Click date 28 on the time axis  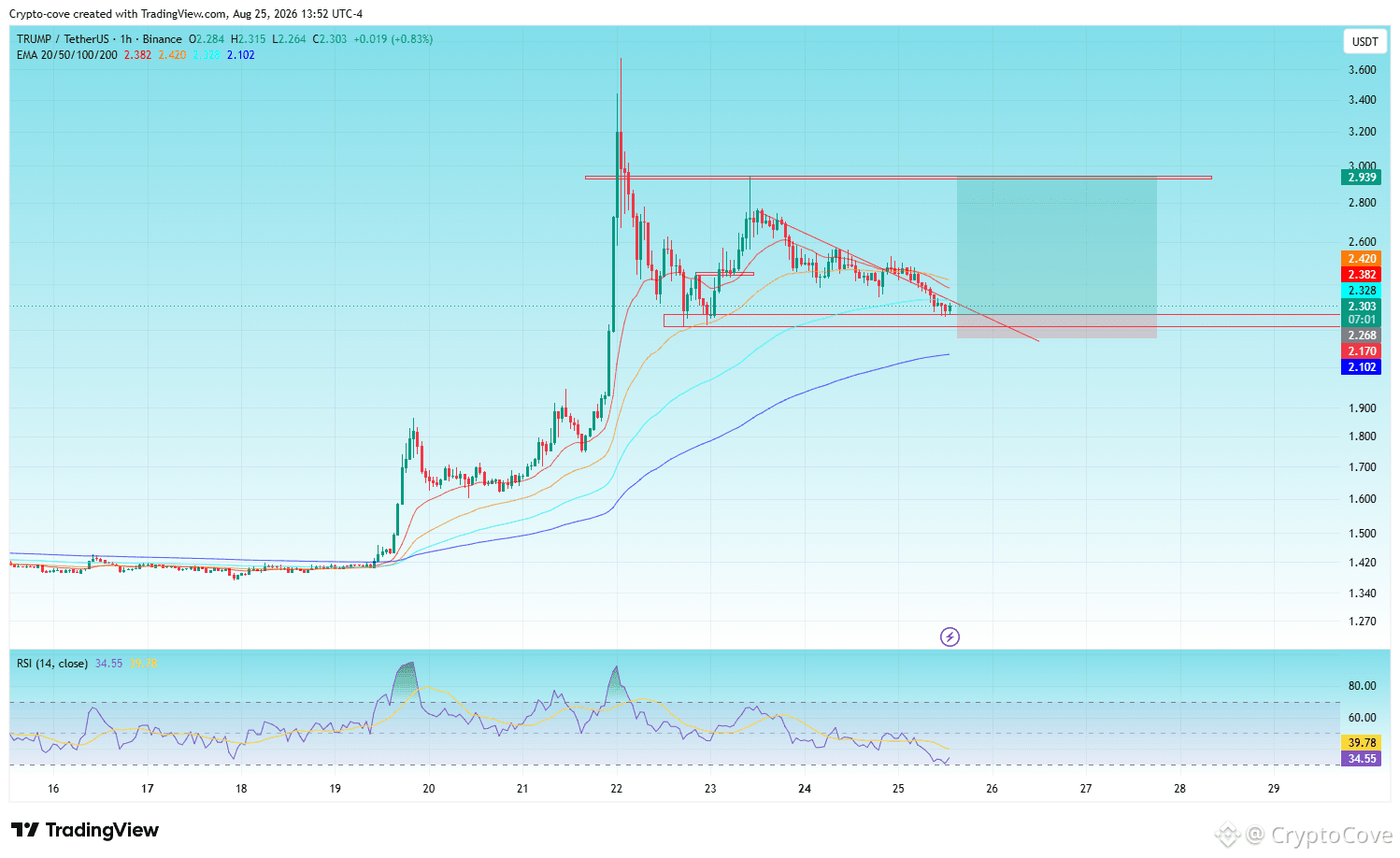coord(1180,789)
